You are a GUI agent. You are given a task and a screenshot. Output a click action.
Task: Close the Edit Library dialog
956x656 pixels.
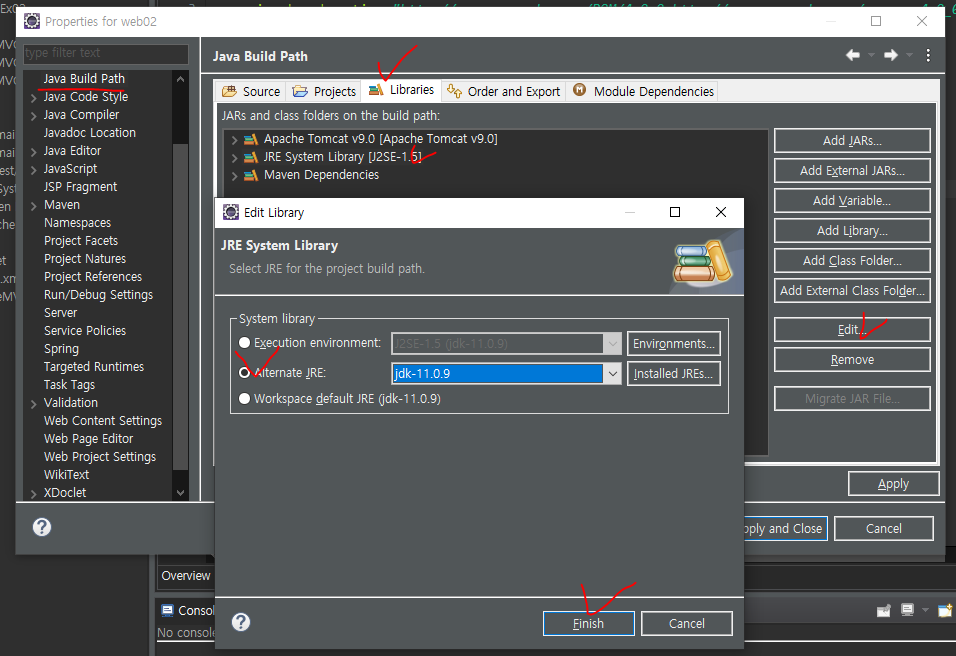click(x=721, y=212)
